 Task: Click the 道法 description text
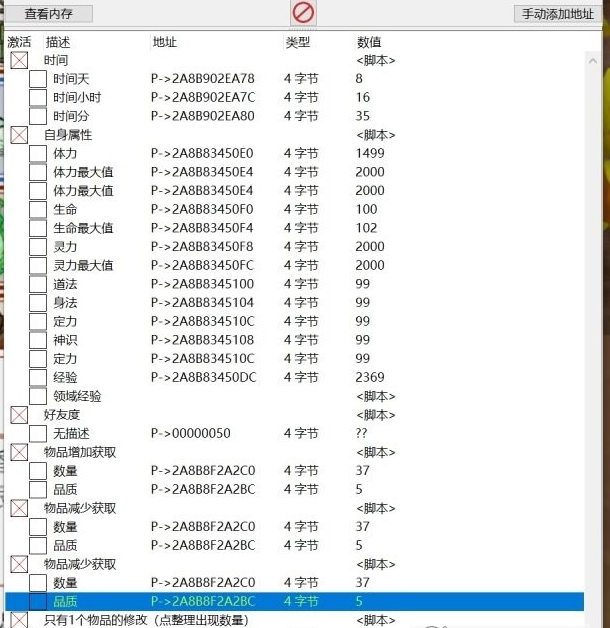tap(65, 284)
